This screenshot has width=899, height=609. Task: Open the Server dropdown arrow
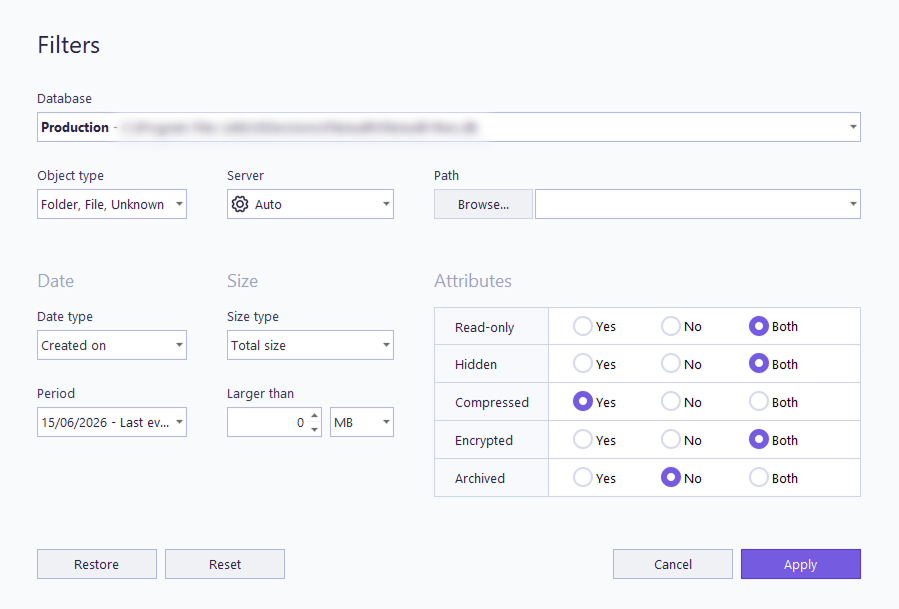[x=386, y=204]
